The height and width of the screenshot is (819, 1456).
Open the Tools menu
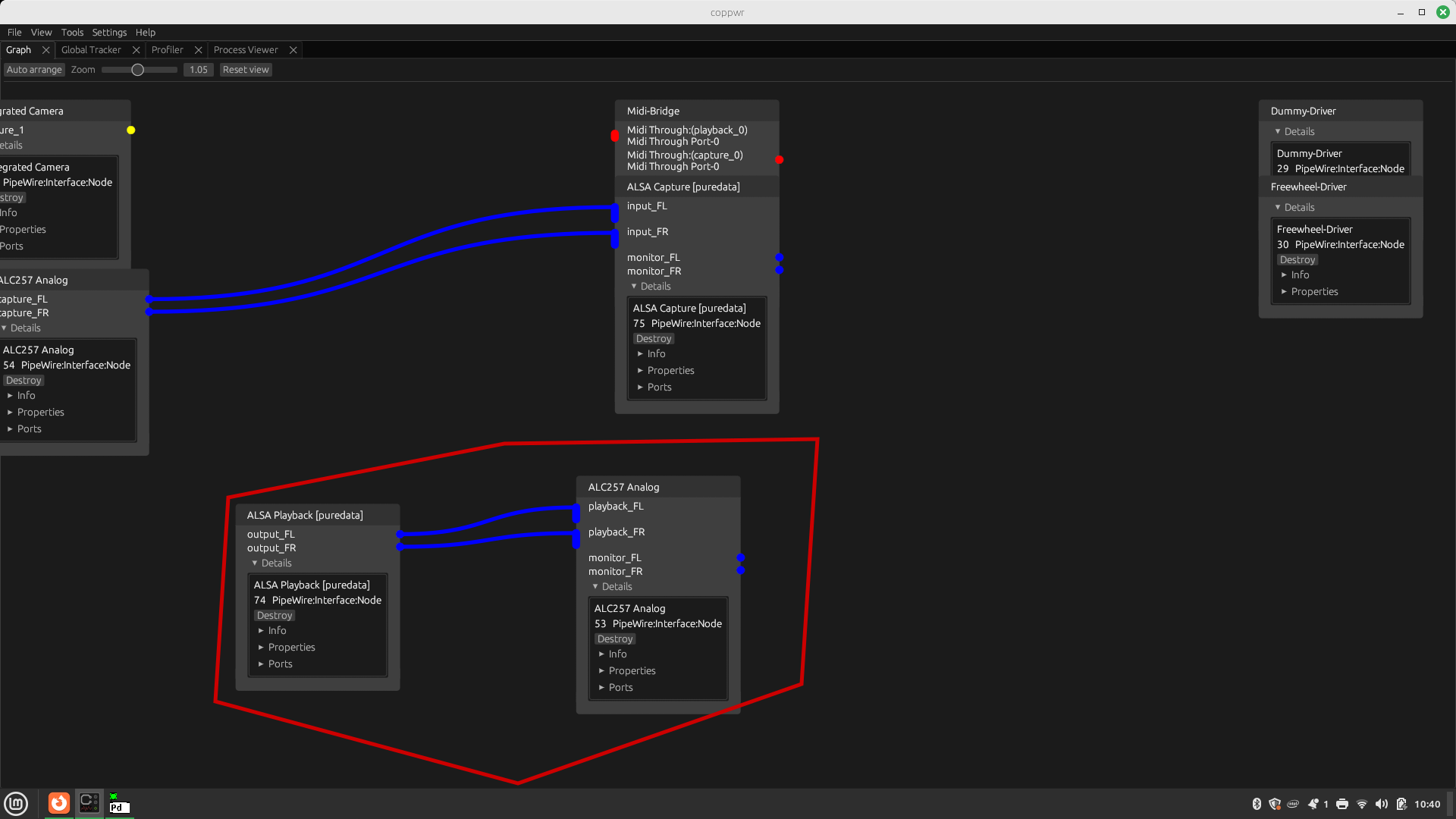[72, 32]
